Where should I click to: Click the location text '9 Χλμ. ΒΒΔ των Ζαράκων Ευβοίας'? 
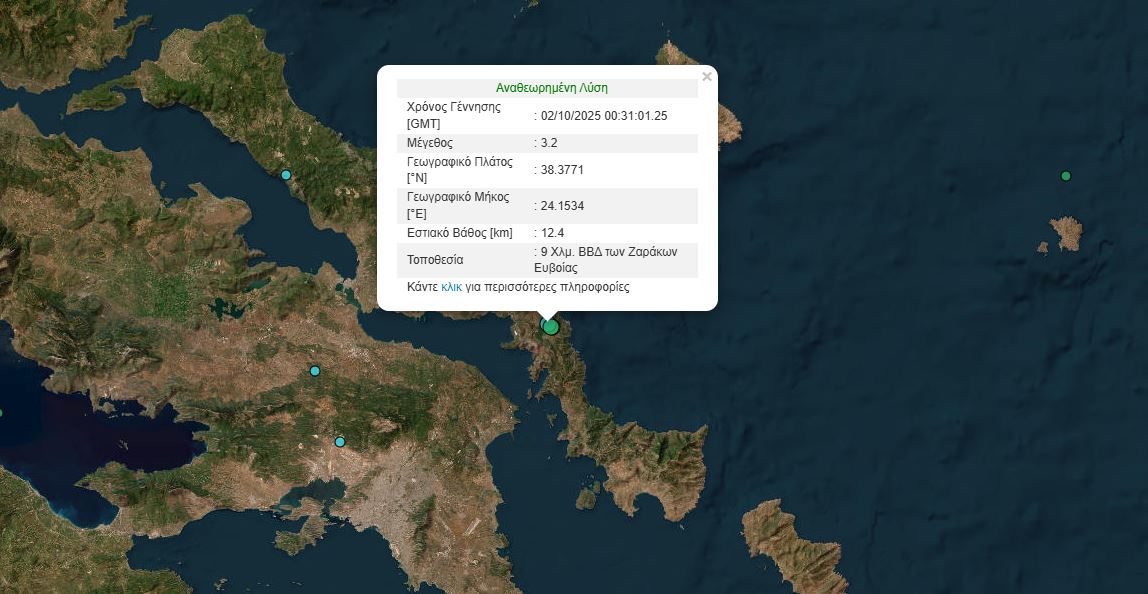coord(608,260)
